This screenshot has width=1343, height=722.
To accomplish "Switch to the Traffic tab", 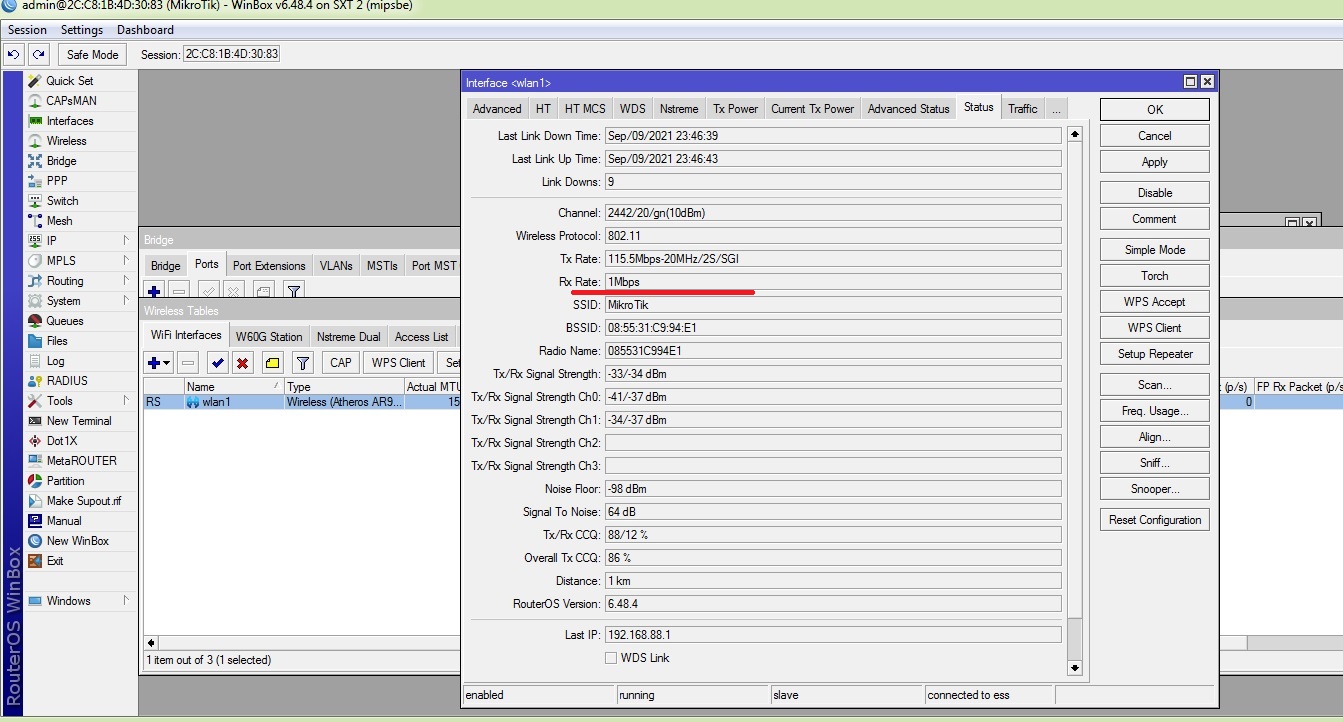I will [x=1022, y=109].
